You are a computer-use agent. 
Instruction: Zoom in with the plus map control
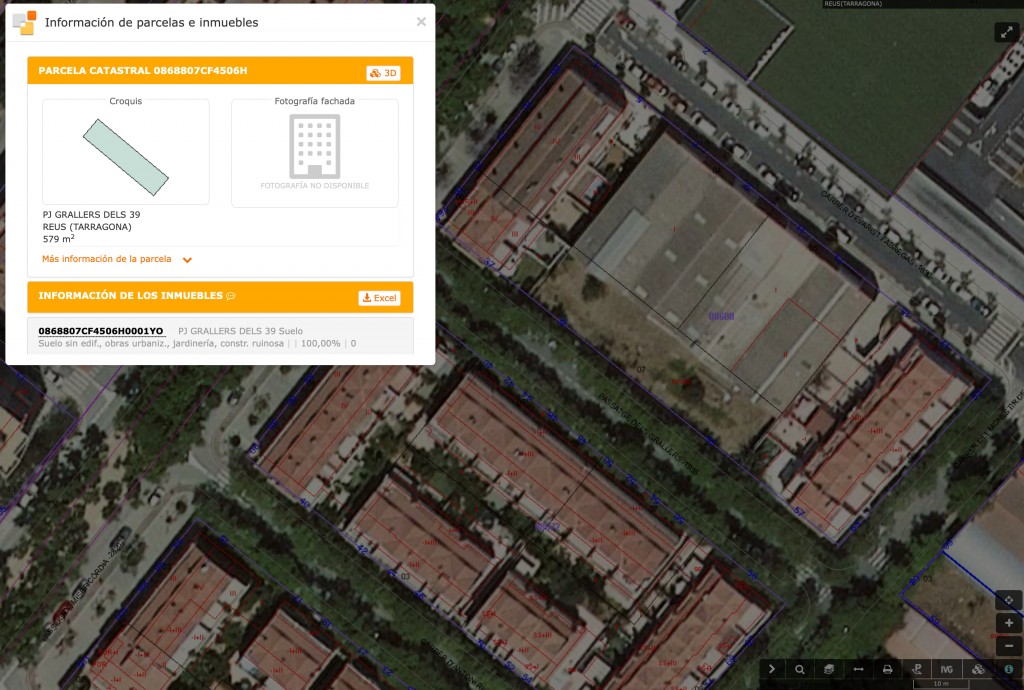pyautogui.click(x=1009, y=623)
